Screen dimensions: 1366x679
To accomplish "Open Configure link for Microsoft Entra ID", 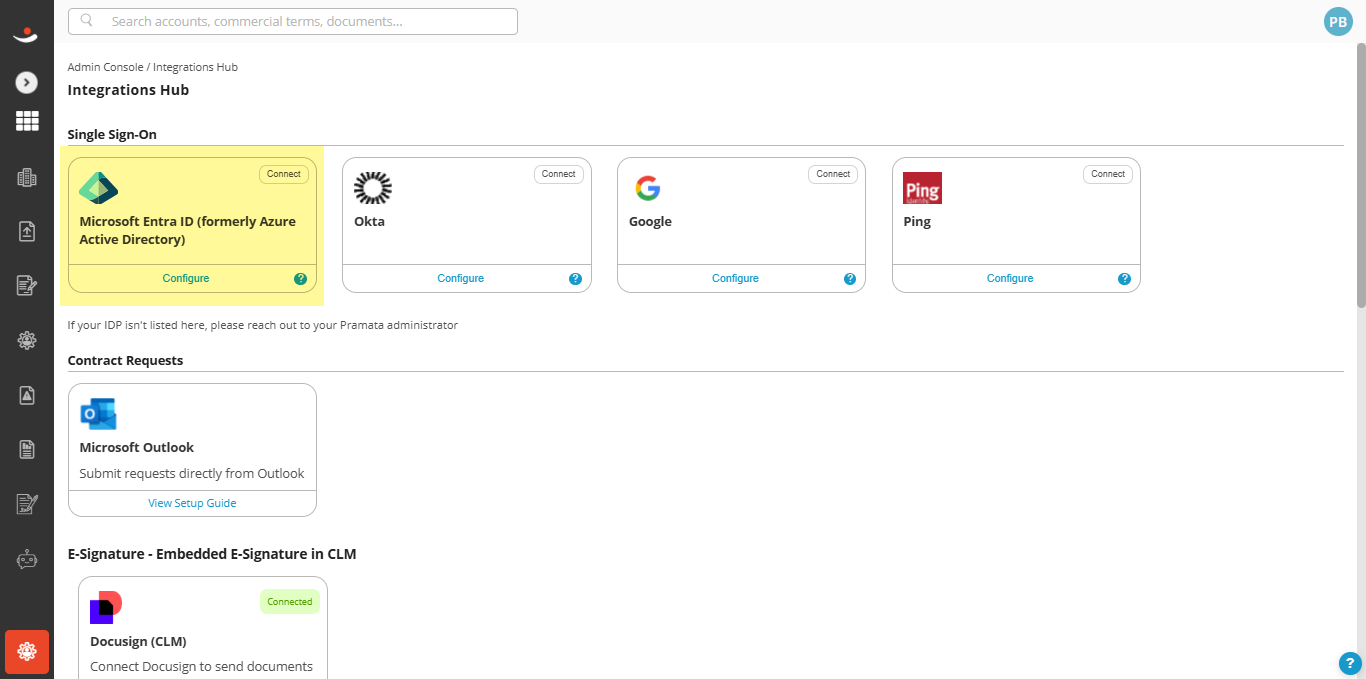I will [186, 279].
